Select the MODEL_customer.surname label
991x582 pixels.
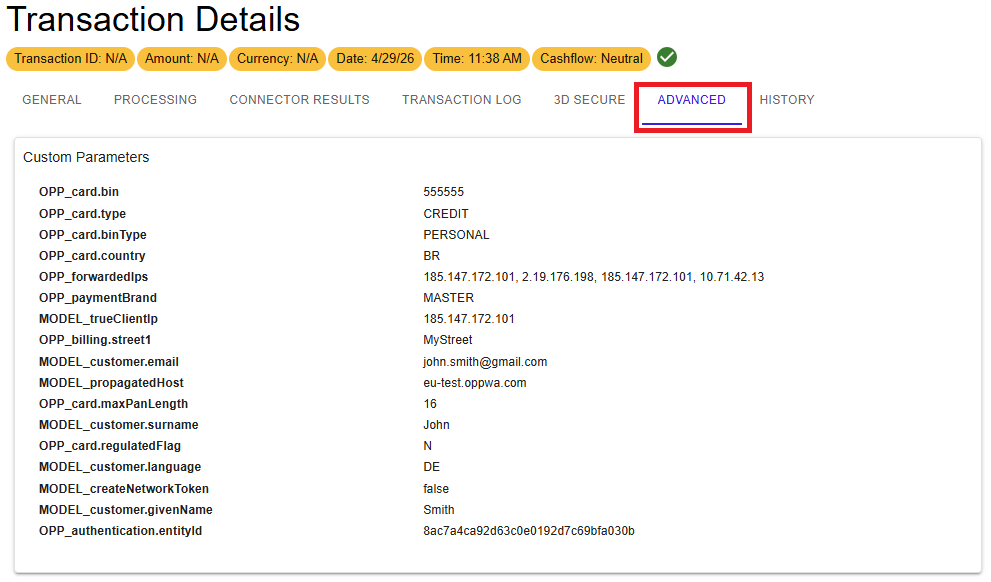click(x=119, y=425)
